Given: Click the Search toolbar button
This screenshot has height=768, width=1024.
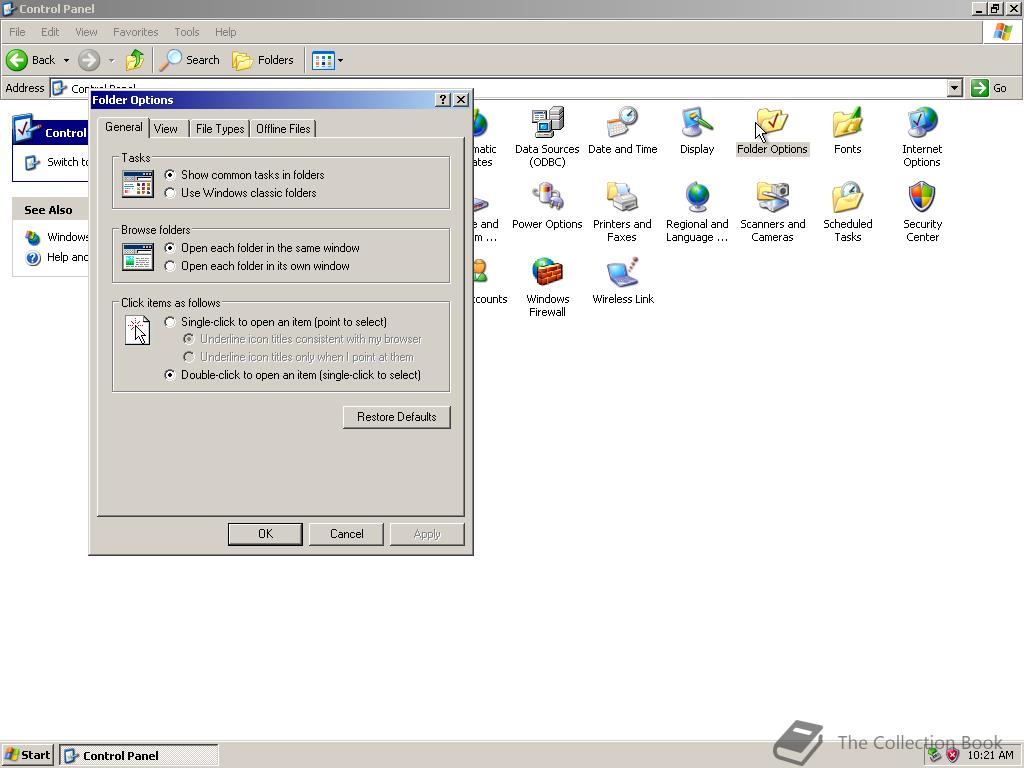Looking at the screenshot, I should 189,60.
